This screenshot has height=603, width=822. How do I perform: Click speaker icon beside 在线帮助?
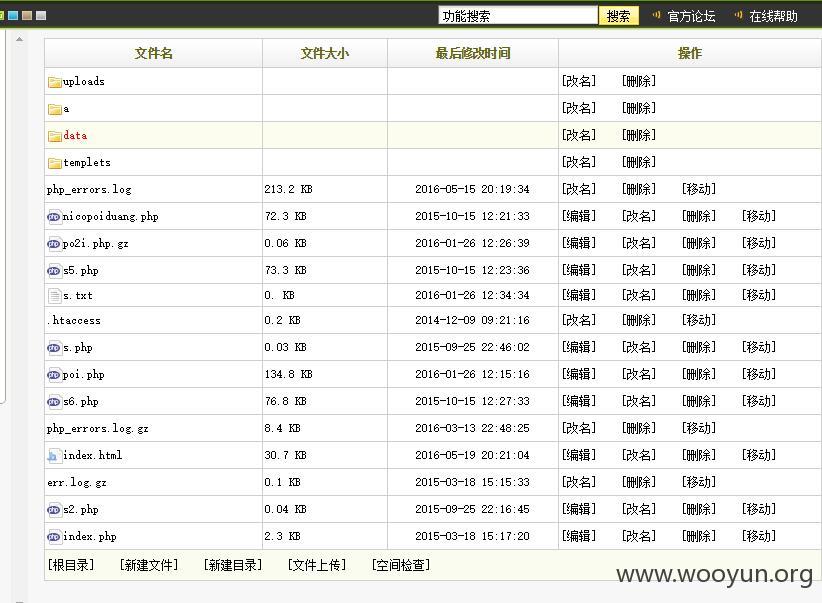739,15
